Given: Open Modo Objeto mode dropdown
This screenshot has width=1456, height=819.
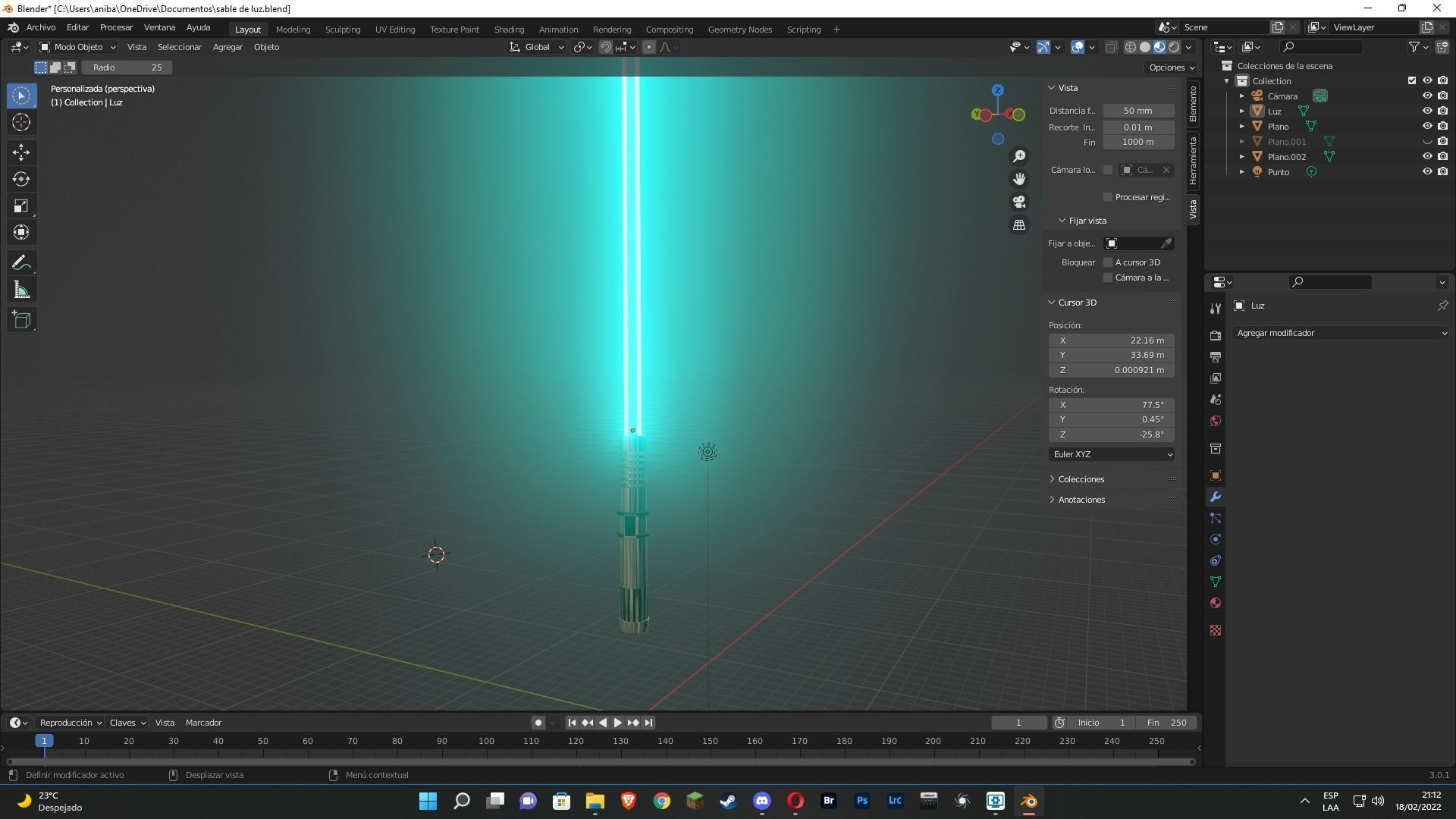Looking at the screenshot, I should [x=77, y=47].
